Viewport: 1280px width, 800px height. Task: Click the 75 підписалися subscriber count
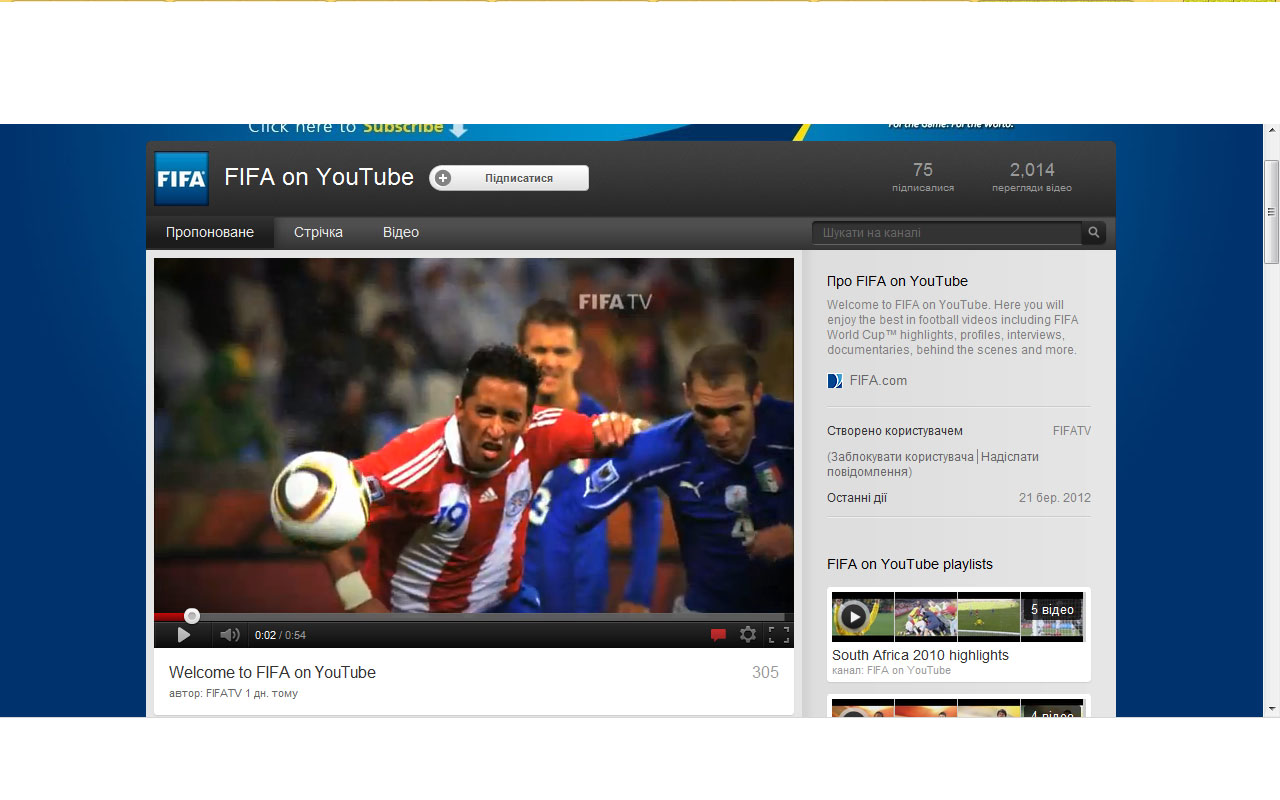tap(923, 177)
